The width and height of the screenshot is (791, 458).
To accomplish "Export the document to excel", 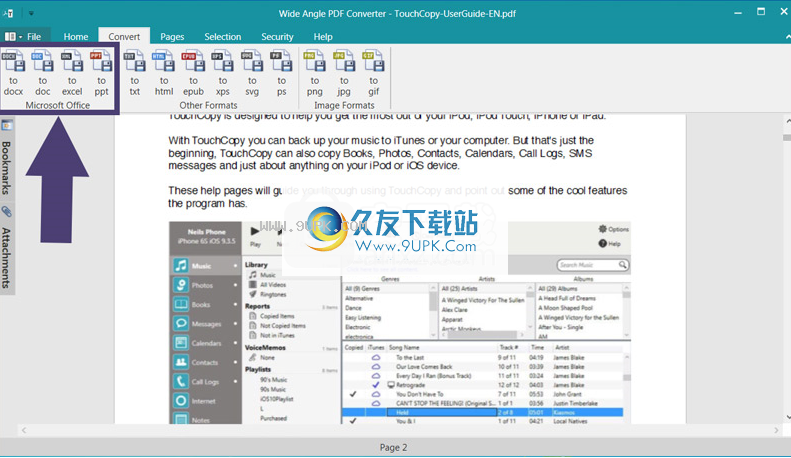I will point(72,73).
